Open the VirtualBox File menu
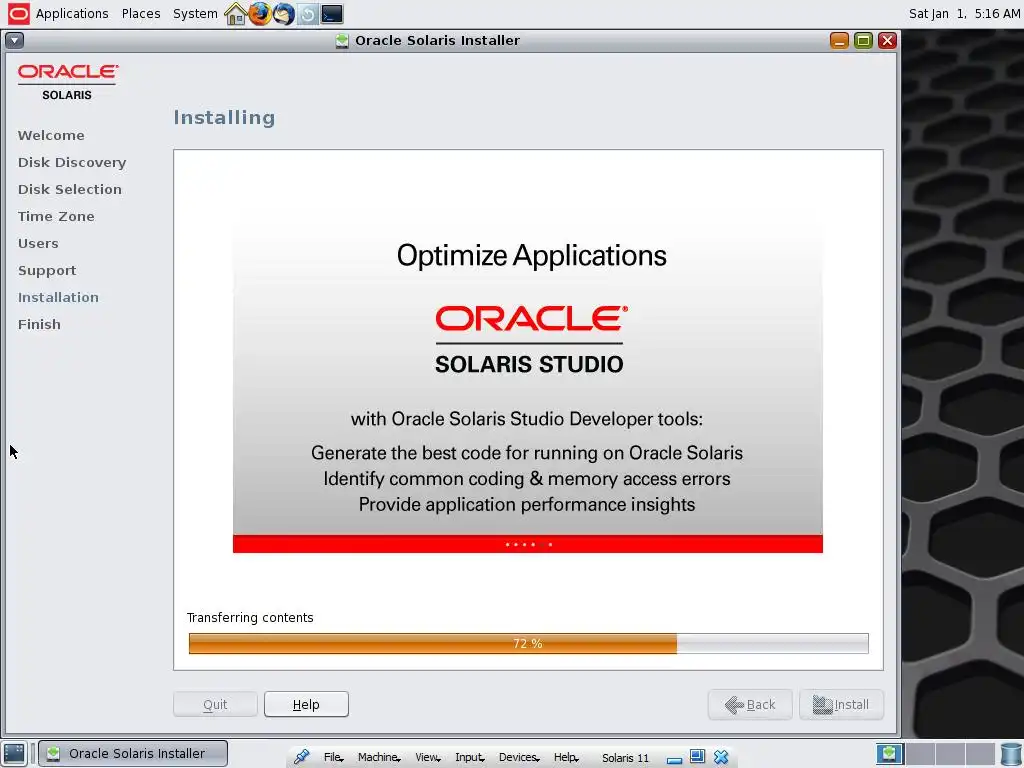 333,758
